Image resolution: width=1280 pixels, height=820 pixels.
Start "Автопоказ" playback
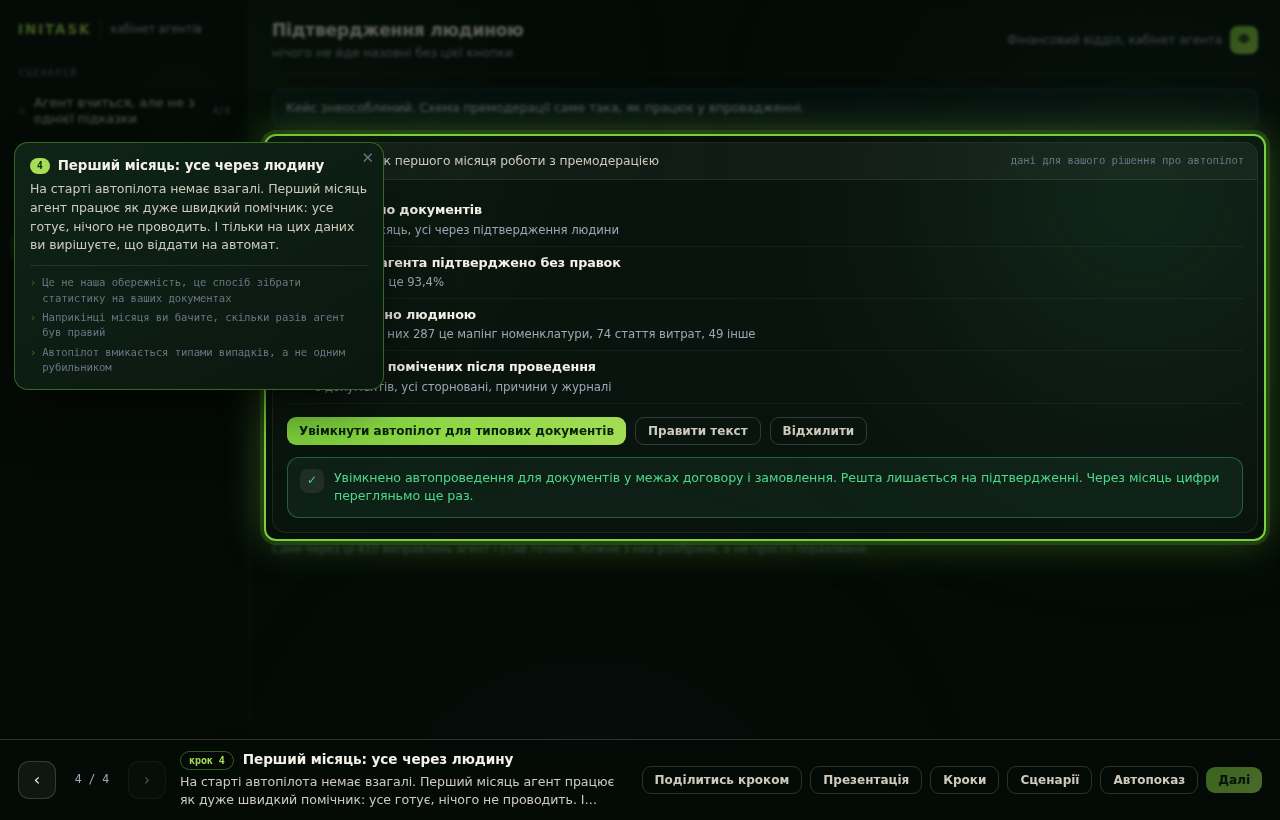click(x=1149, y=780)
